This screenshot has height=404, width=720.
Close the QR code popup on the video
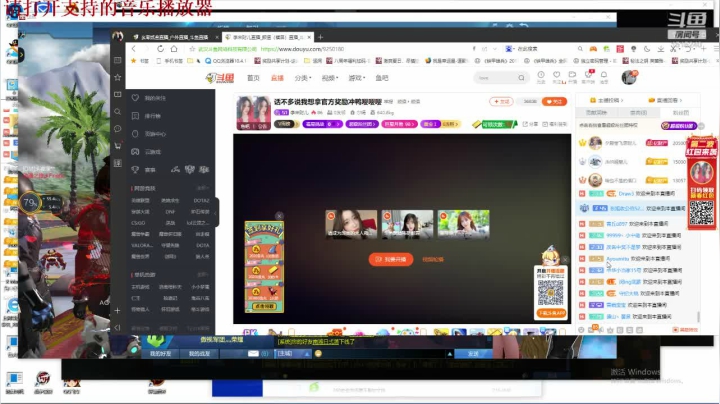point(565,260)
